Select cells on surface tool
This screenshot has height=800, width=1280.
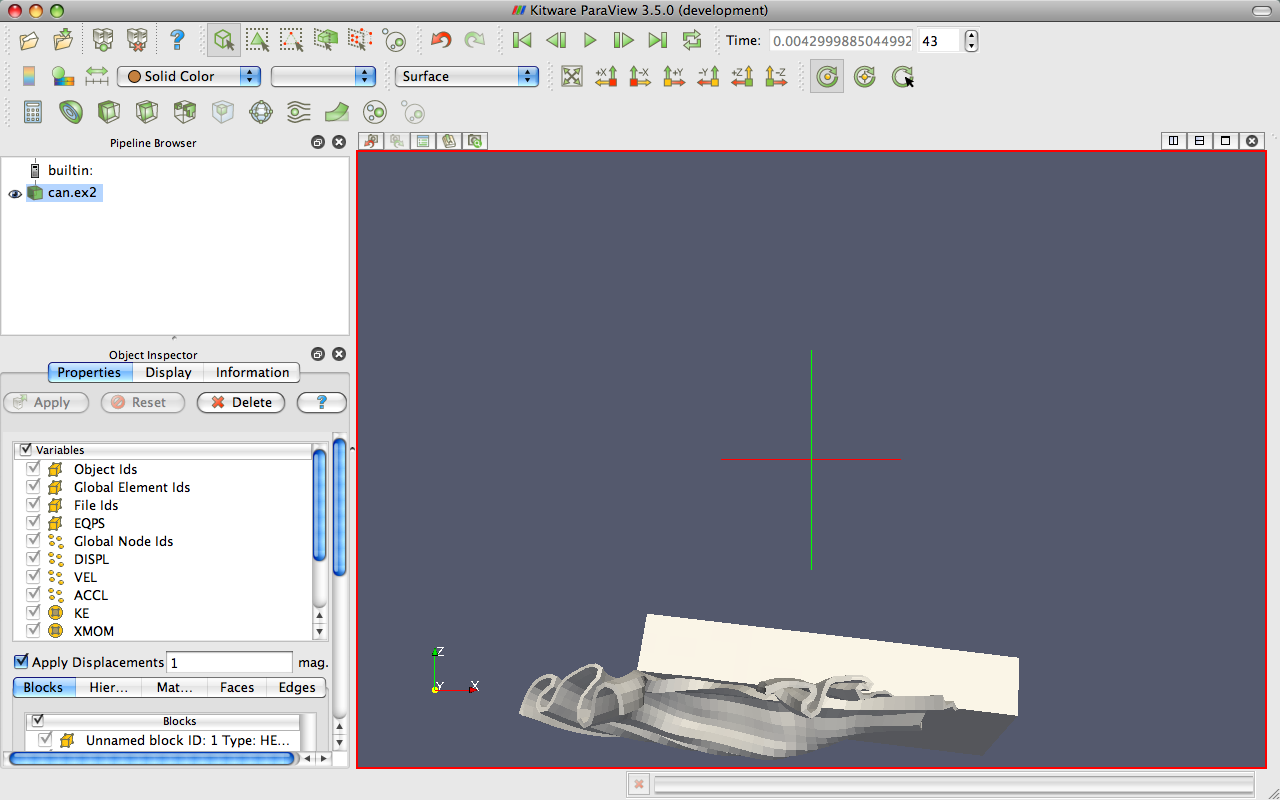click(x=258, y=40)
